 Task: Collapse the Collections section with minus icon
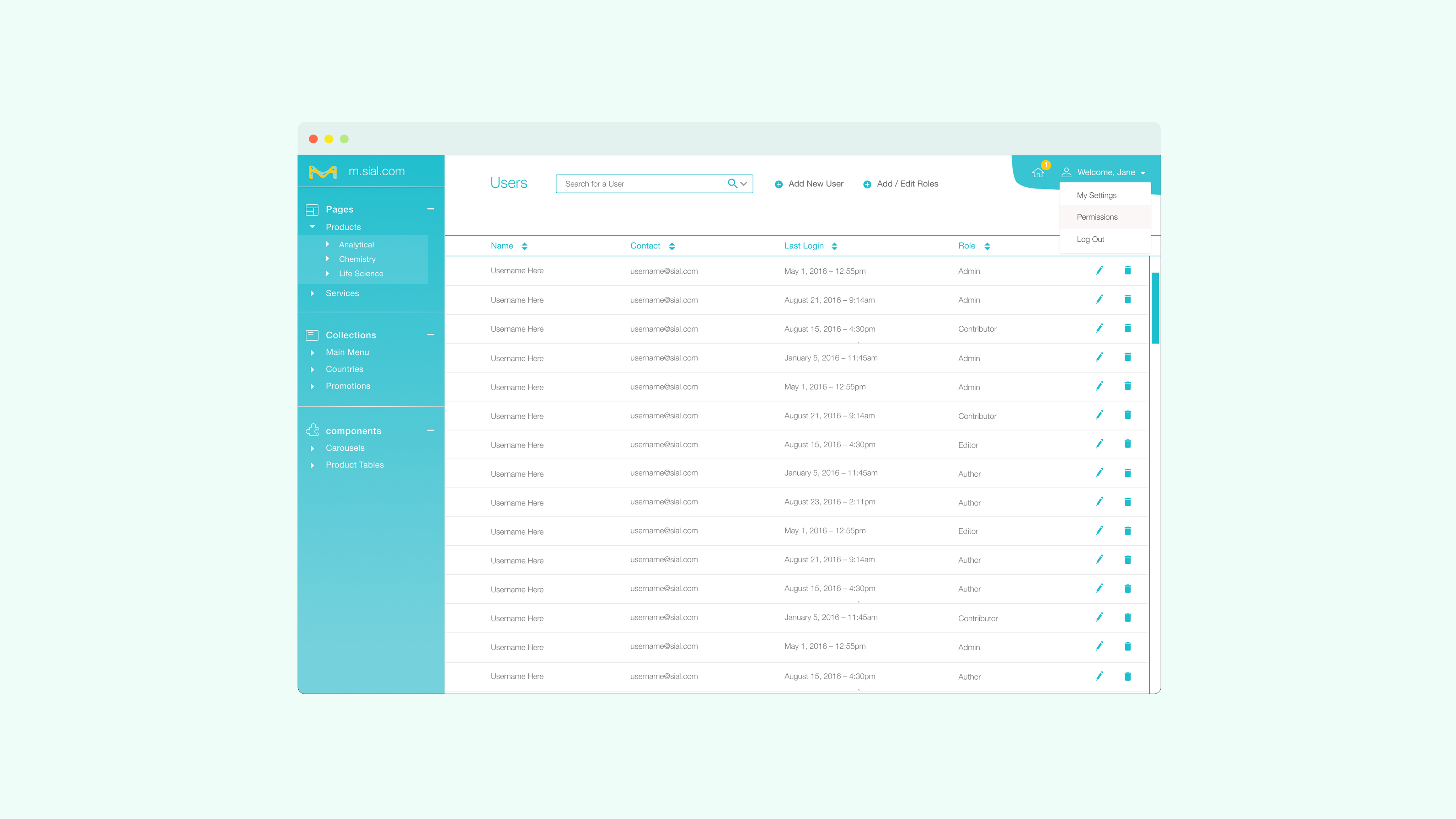click(431, 334)
